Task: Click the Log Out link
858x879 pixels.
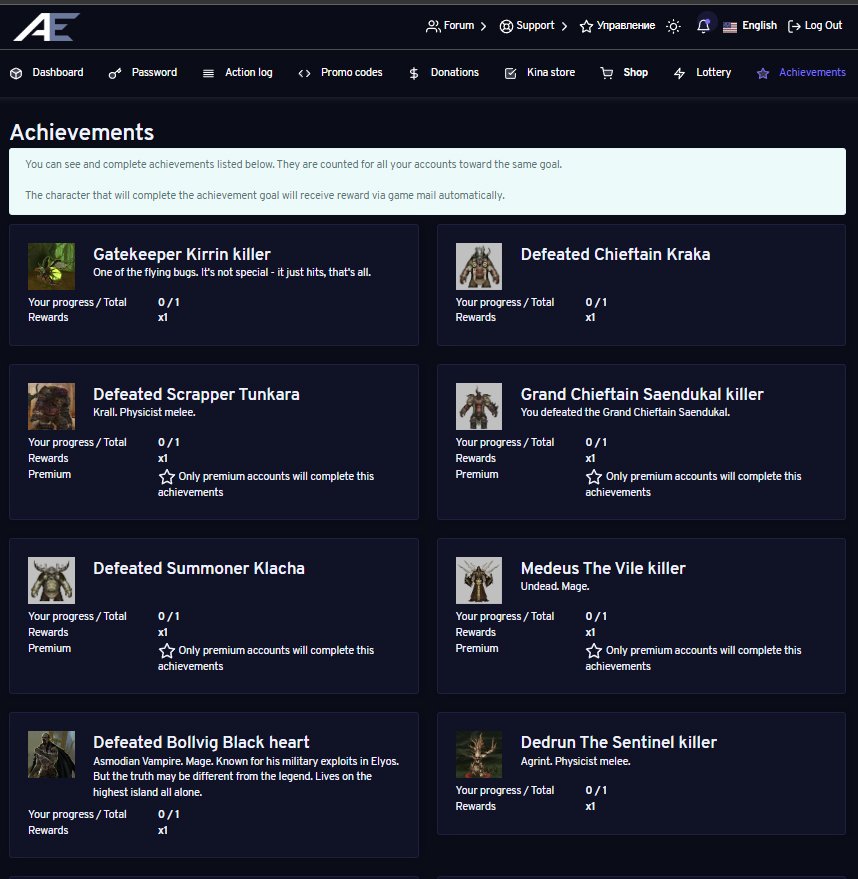Action: (815, 26)
